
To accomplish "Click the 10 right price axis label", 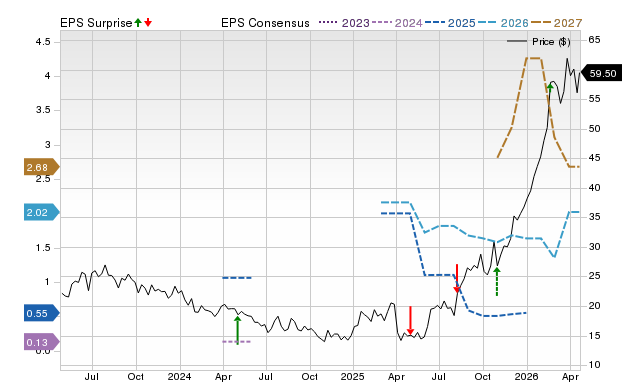I will 594,364.
